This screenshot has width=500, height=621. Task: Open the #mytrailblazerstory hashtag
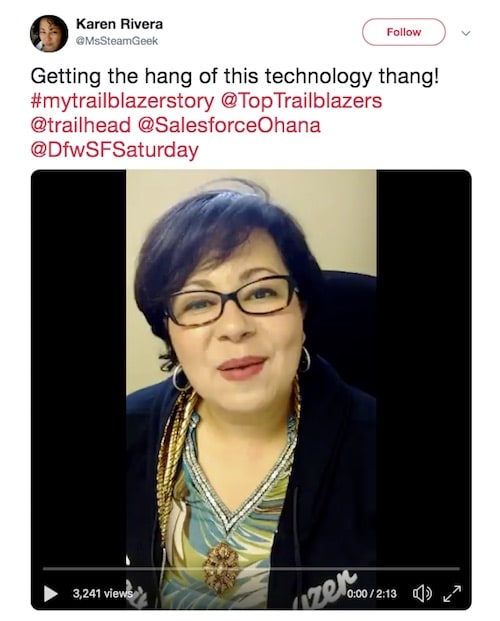coord(122,101)
